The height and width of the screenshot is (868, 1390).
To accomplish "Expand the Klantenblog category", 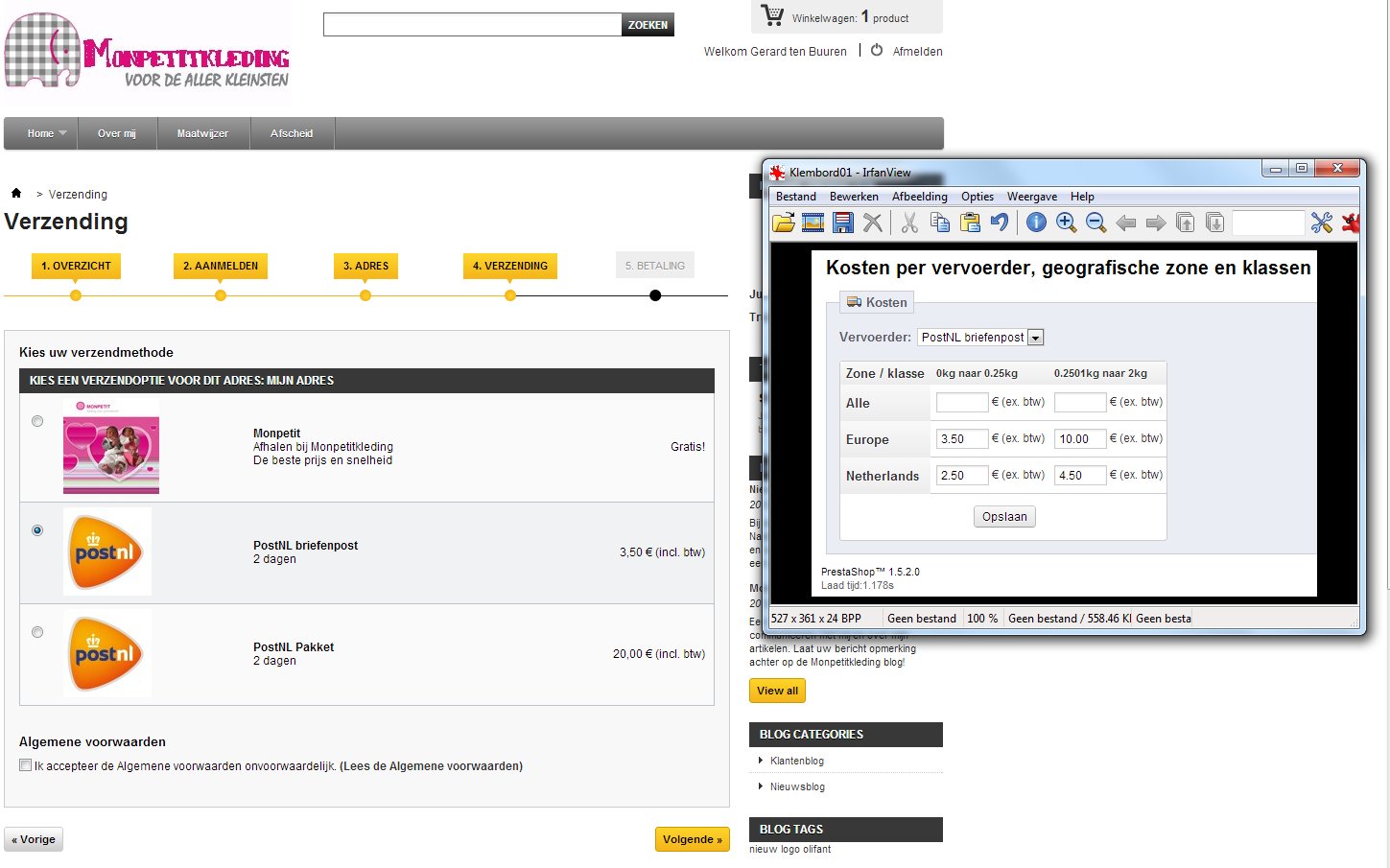I will [761, 761].
